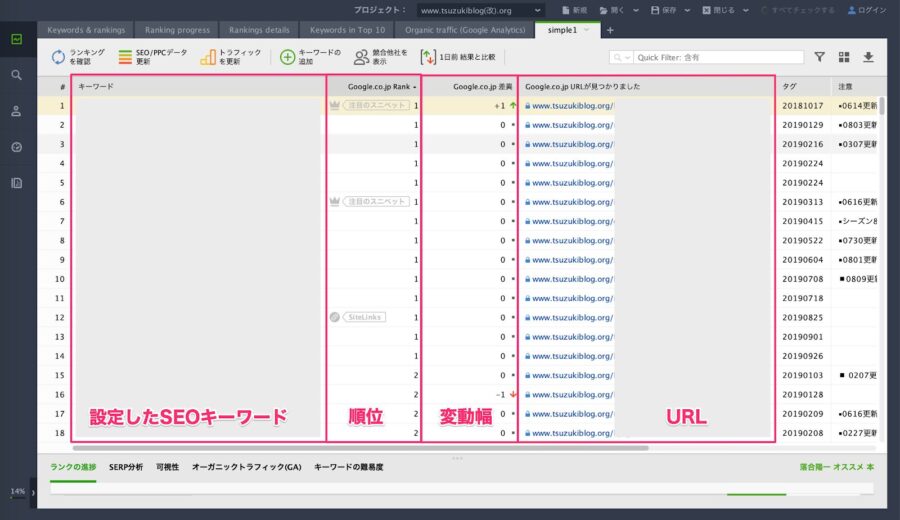The width and height of the screenshot is (900, 520).
Task: Click the ランキングを確認 refresh rankings icon
Action: coord(58,57)
